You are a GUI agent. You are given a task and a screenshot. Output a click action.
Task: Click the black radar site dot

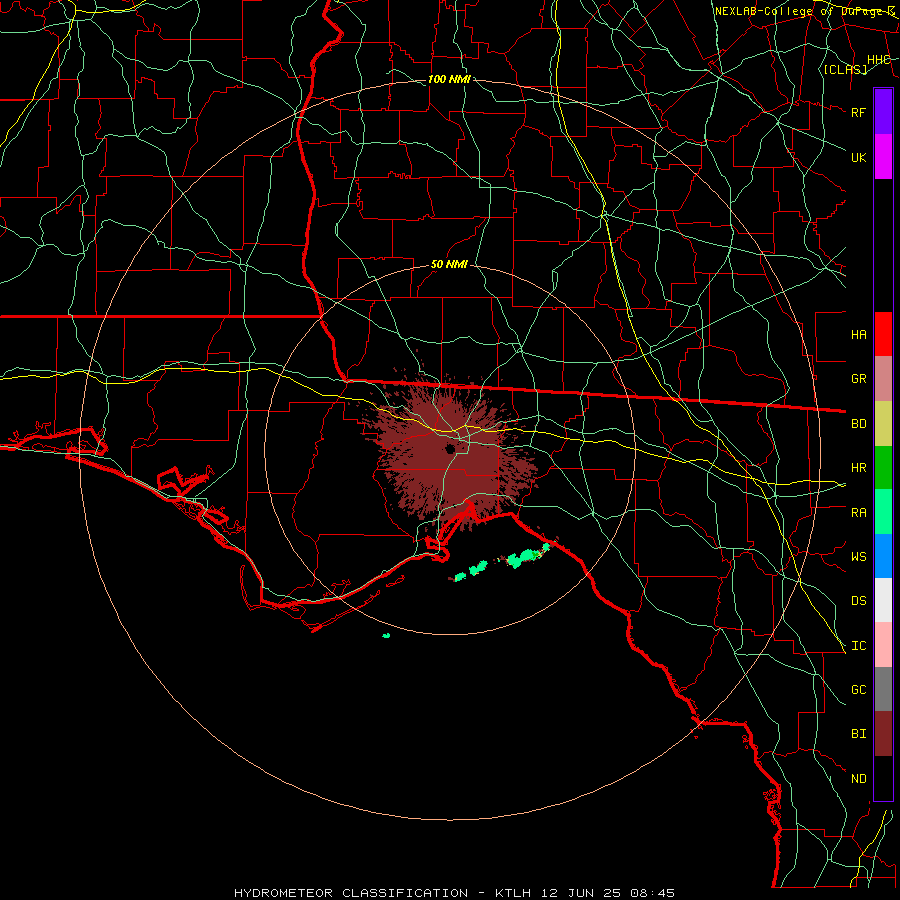pos(450,448)
